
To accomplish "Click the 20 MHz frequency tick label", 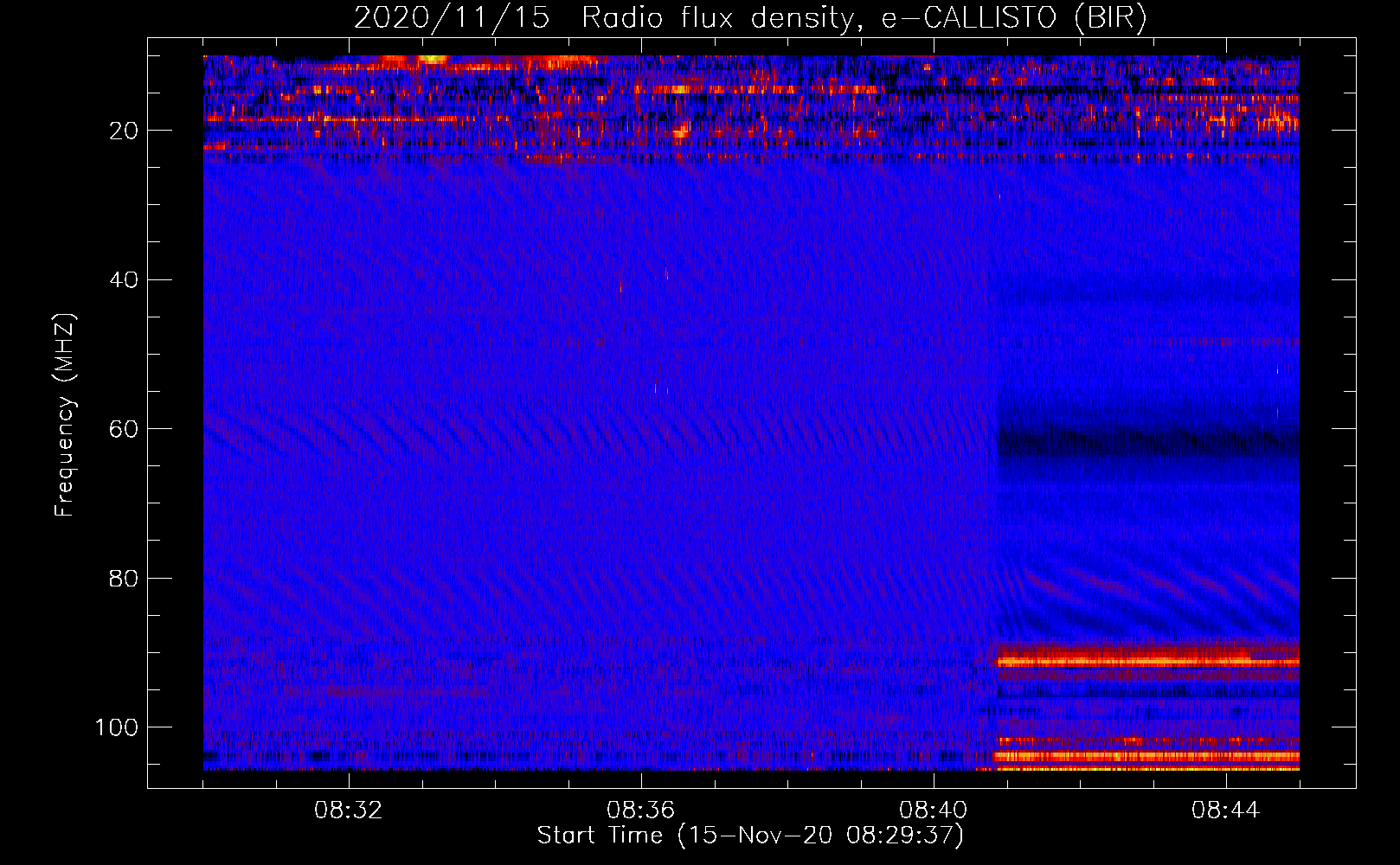I will click(x=125, y=131).
